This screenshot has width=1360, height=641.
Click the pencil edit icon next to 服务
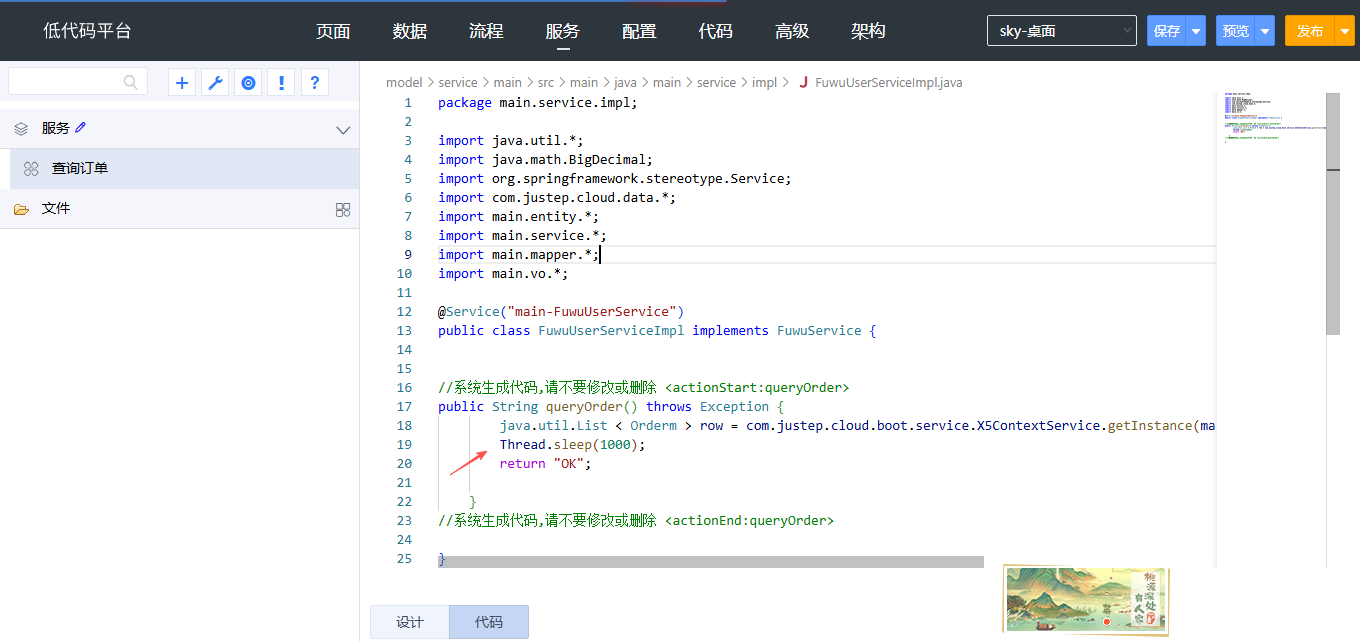(x=81, y=128)
